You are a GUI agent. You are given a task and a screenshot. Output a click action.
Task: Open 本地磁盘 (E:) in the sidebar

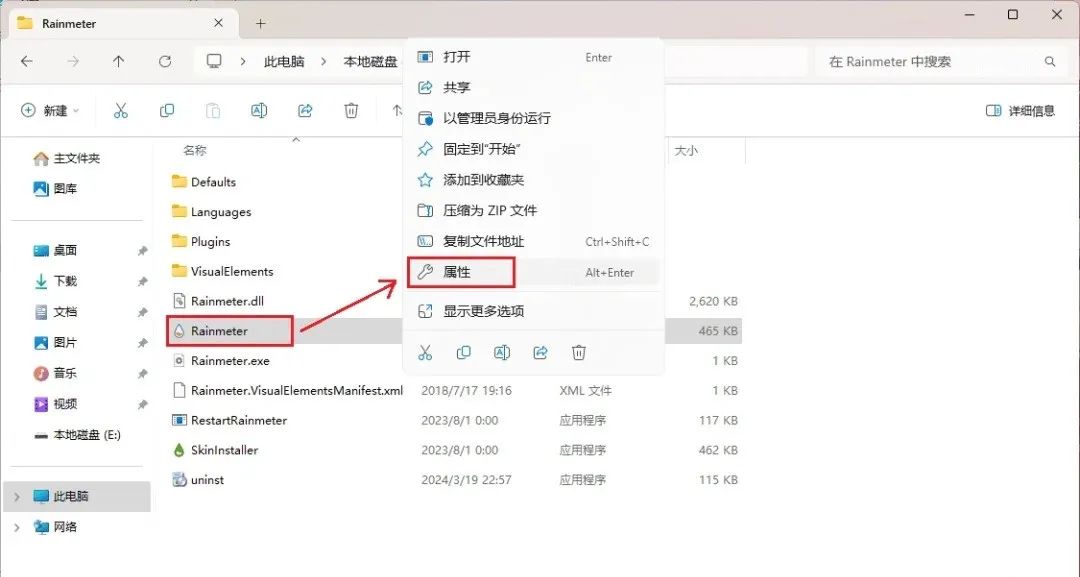77,435
